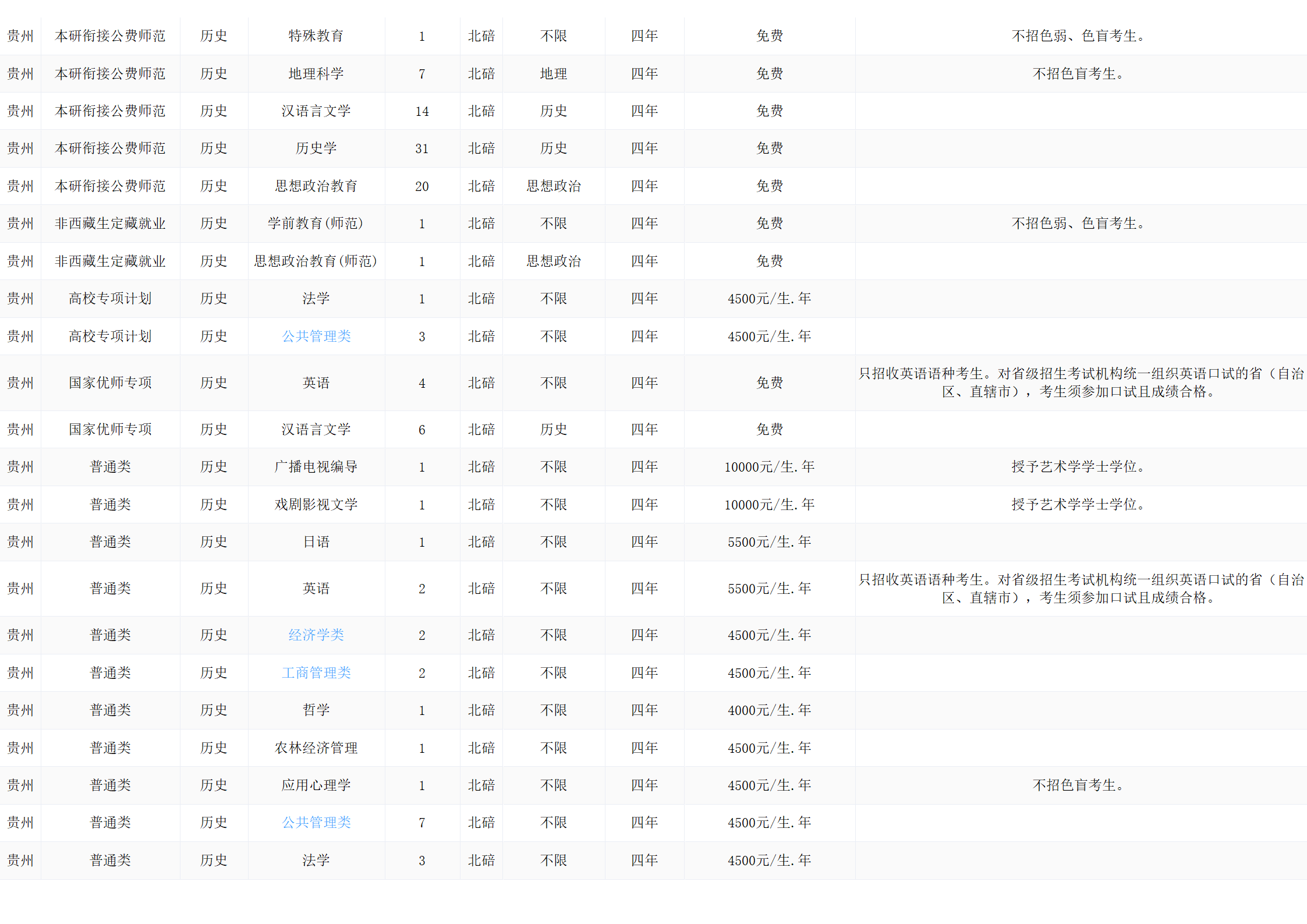This screenshot has width=1307, height=924.
Task: Click the 国家优师专项 英语 row's plan cell
Action: coord(110,383)
